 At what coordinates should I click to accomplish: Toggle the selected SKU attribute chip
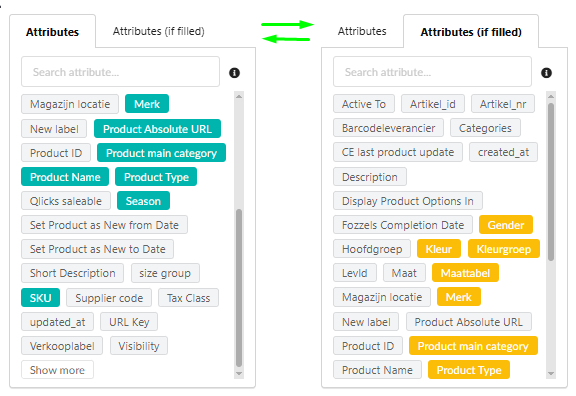point(40,298)
